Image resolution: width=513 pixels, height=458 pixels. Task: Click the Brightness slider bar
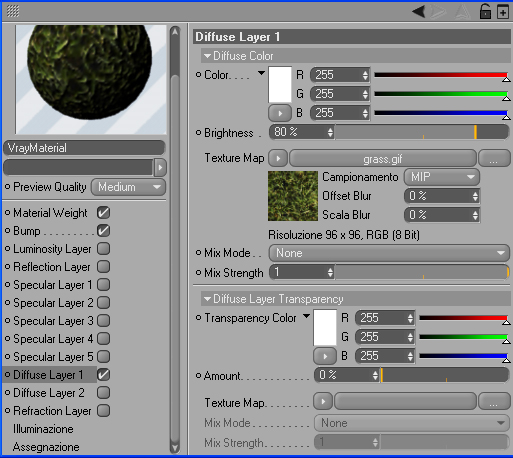point(422,132)
